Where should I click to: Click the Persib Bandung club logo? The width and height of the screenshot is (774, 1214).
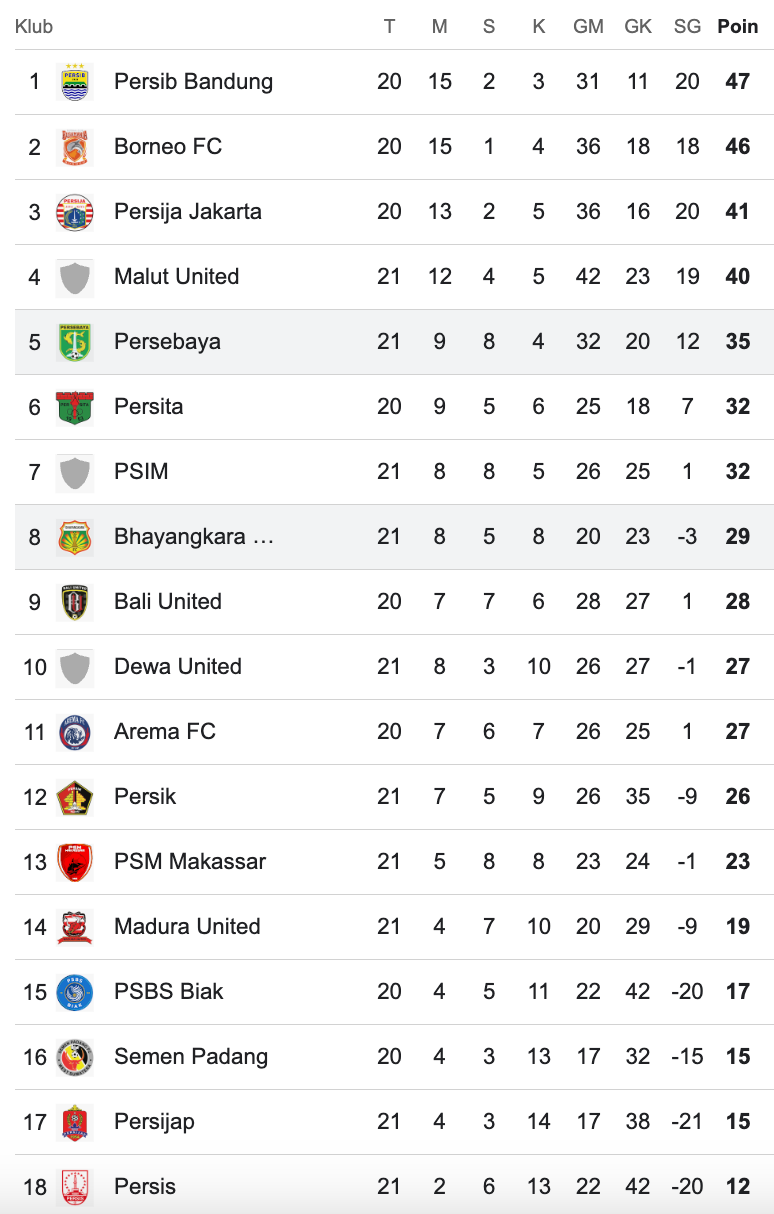point(75,82)
